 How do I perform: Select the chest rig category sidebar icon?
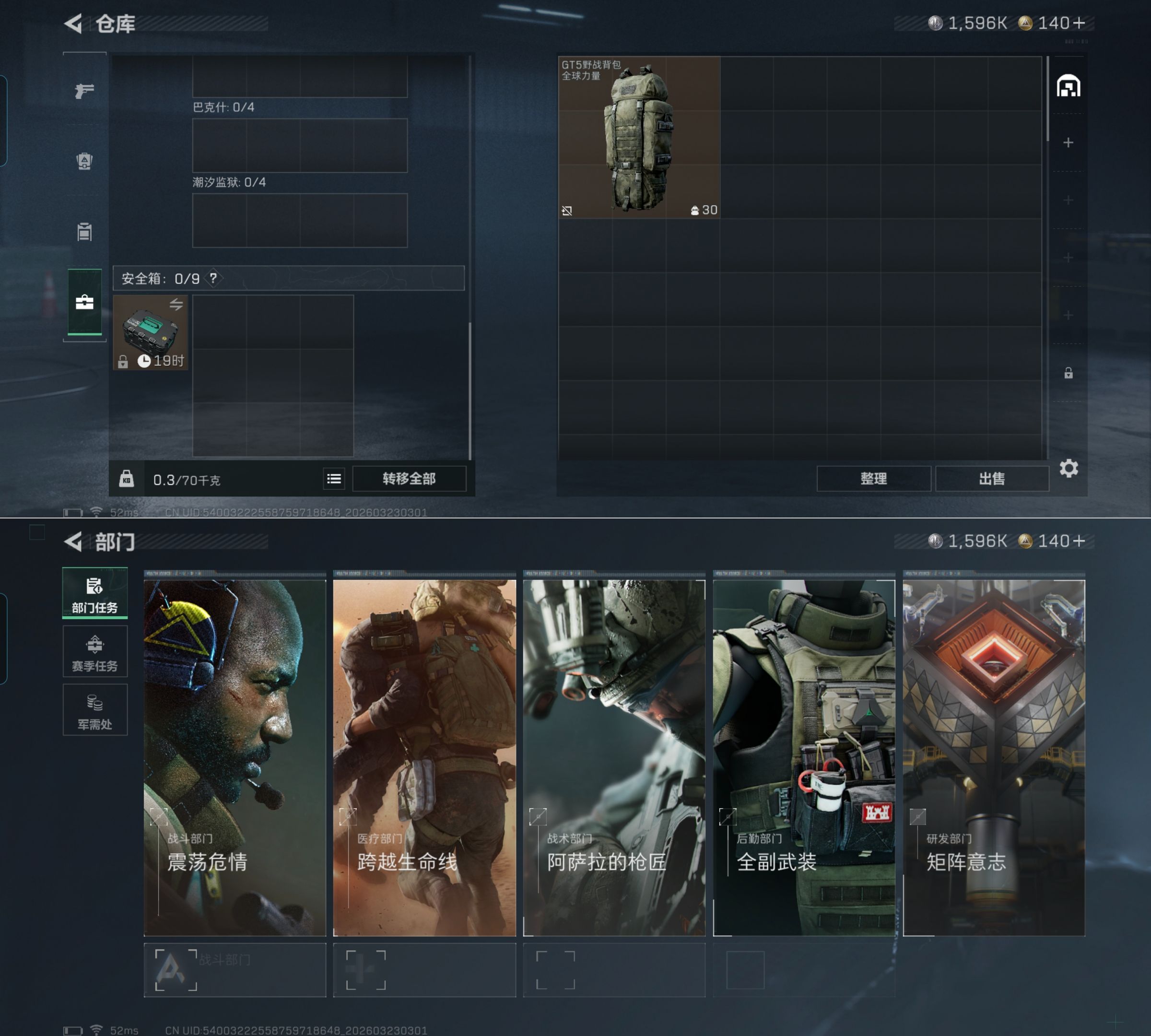[x=84, y=232]
